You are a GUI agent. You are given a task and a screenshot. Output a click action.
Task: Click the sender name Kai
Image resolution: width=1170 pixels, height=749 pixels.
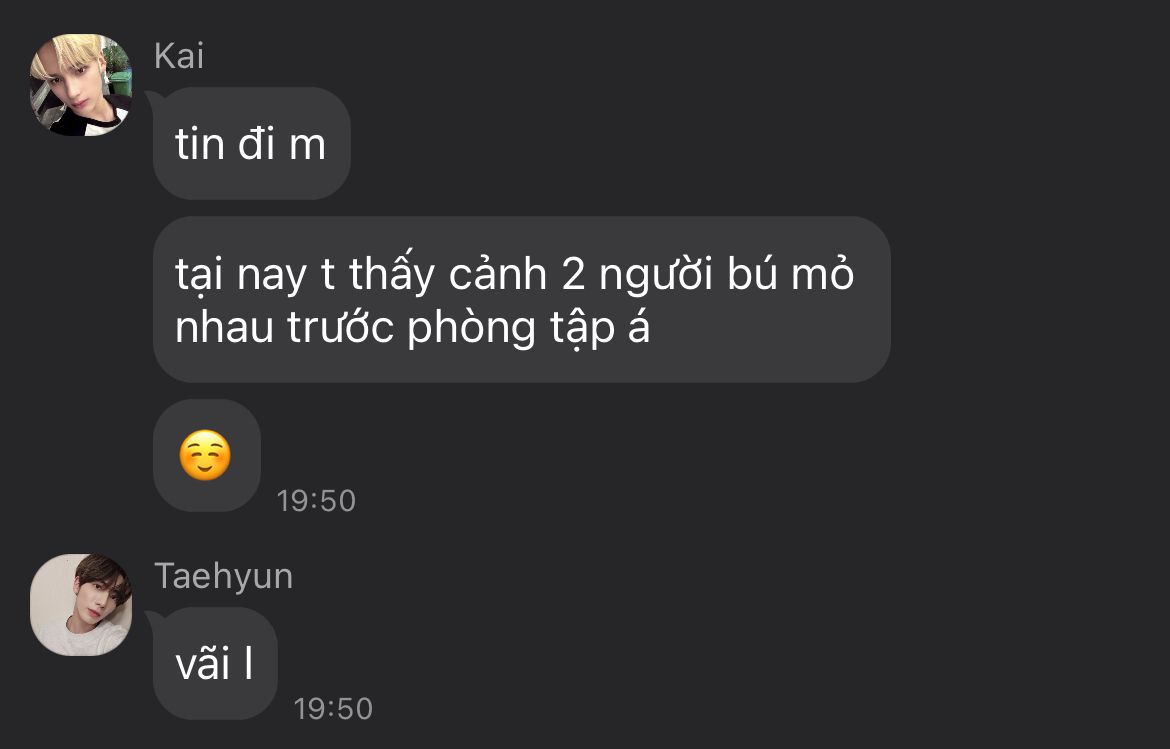coord(178,56)
